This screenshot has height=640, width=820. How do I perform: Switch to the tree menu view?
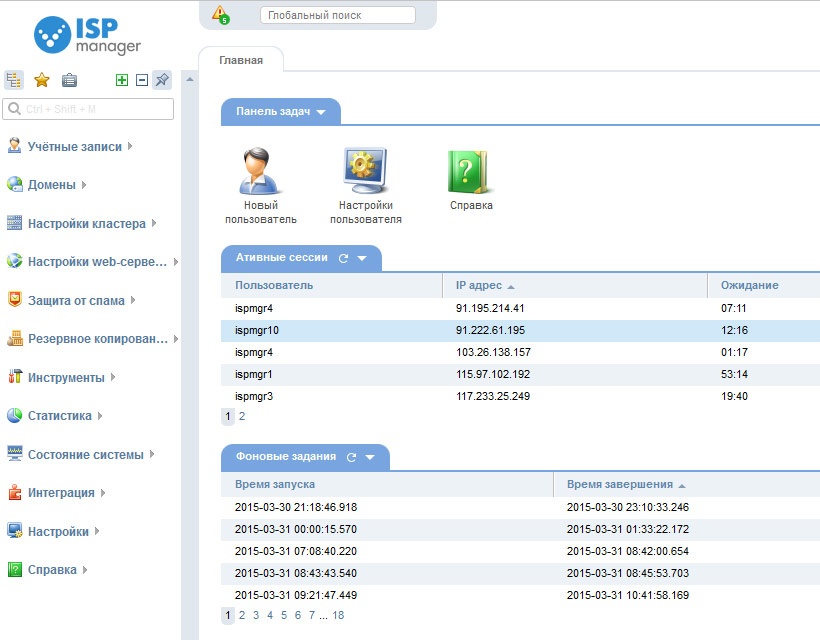coord(14,80)
